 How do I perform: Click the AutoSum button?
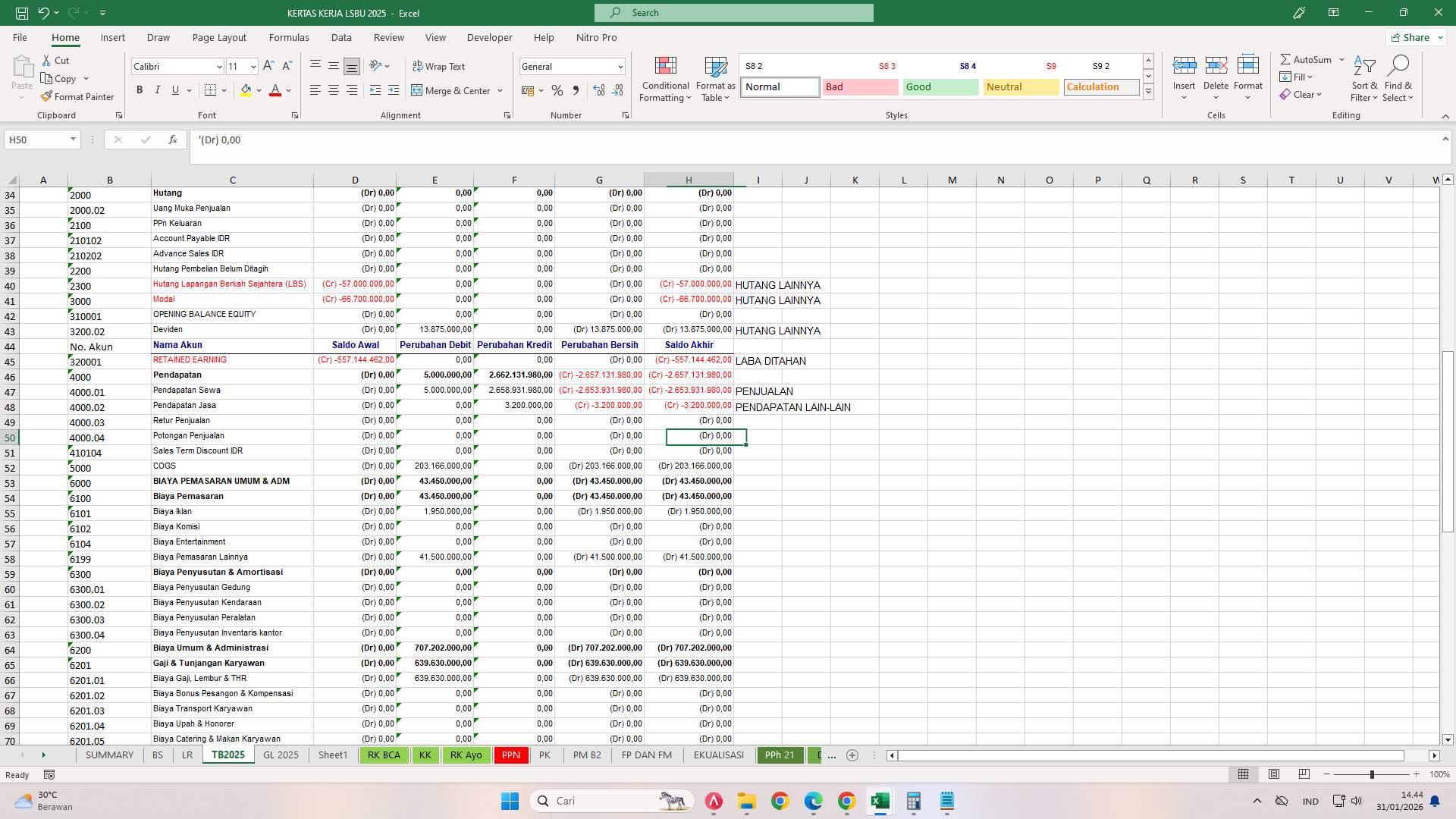pos(1308,58)
